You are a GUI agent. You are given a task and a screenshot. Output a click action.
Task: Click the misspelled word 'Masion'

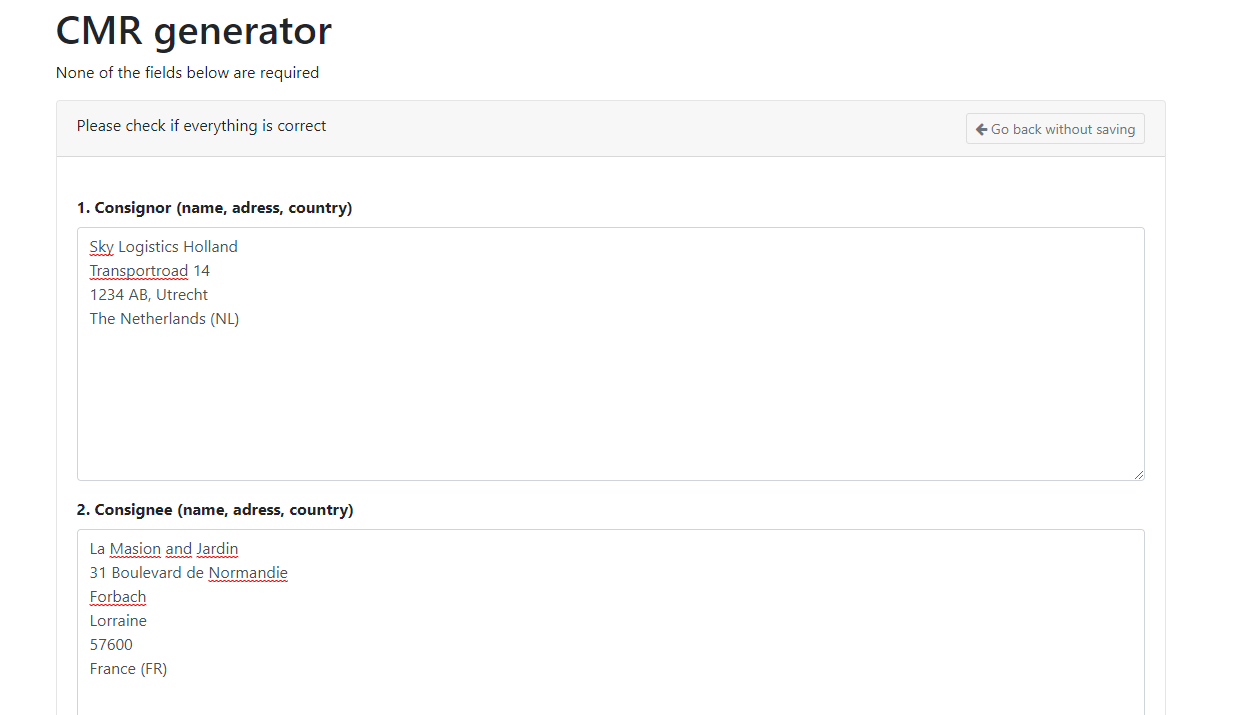pos(135,549)
